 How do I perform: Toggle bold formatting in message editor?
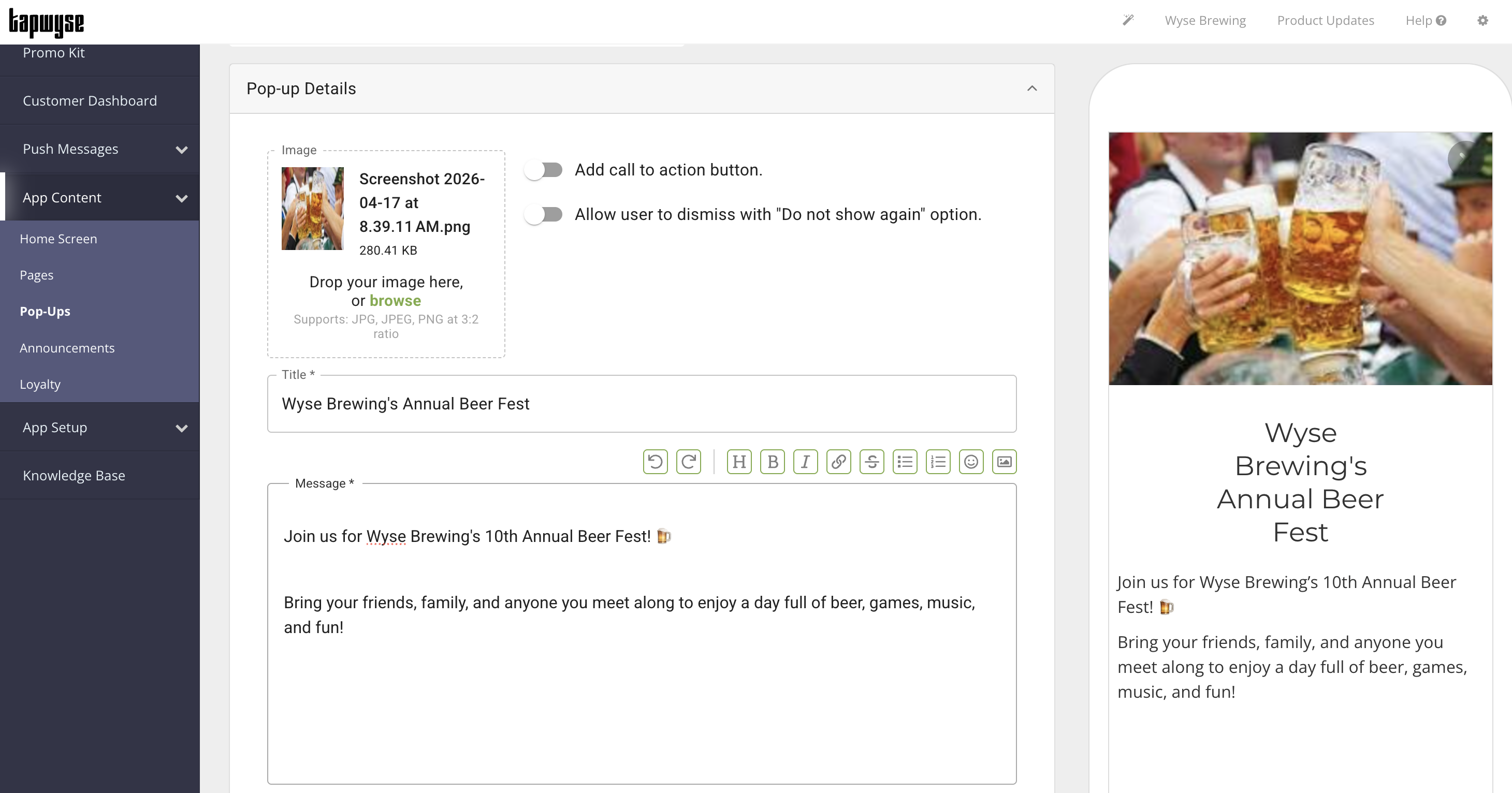(x=773, y=462)
